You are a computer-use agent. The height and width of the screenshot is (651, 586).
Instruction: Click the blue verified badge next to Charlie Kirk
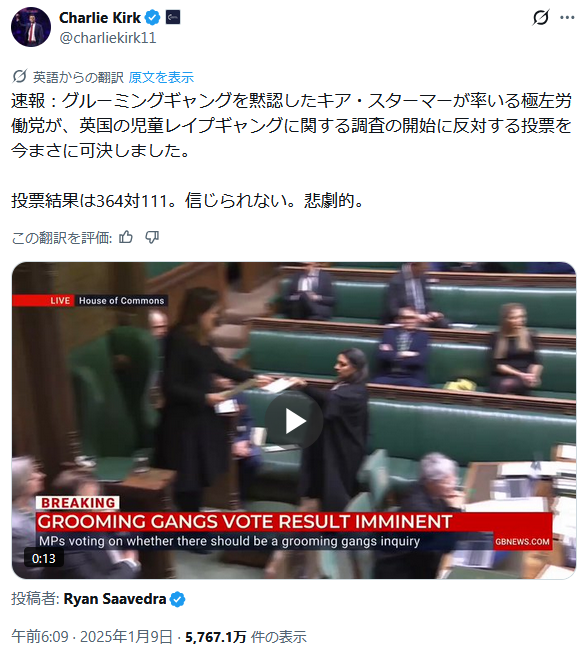point(153,18)
